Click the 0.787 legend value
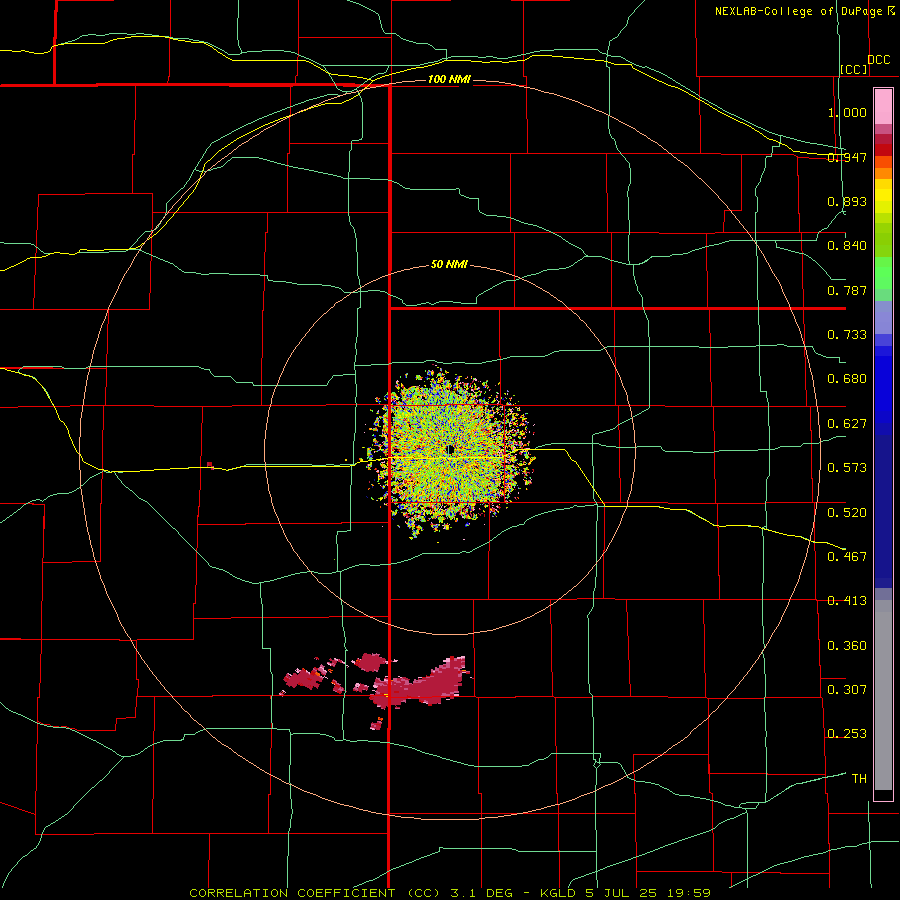 [847, 290]
